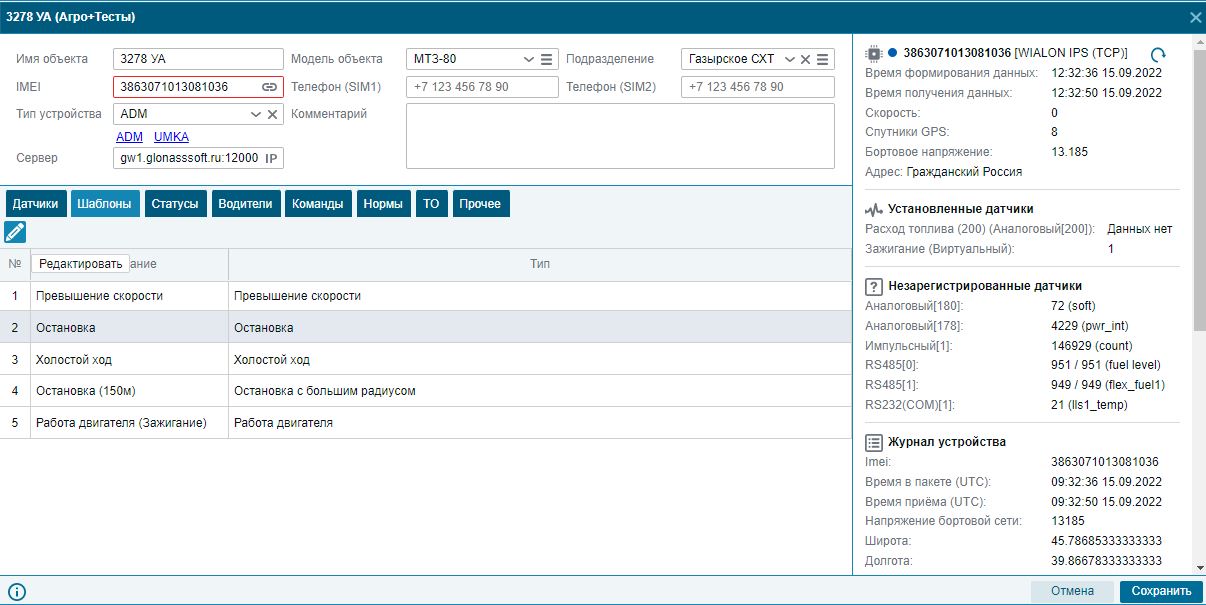
Task: Click the RS485[0] fuel level value
Action: [x=1106, y=365]
